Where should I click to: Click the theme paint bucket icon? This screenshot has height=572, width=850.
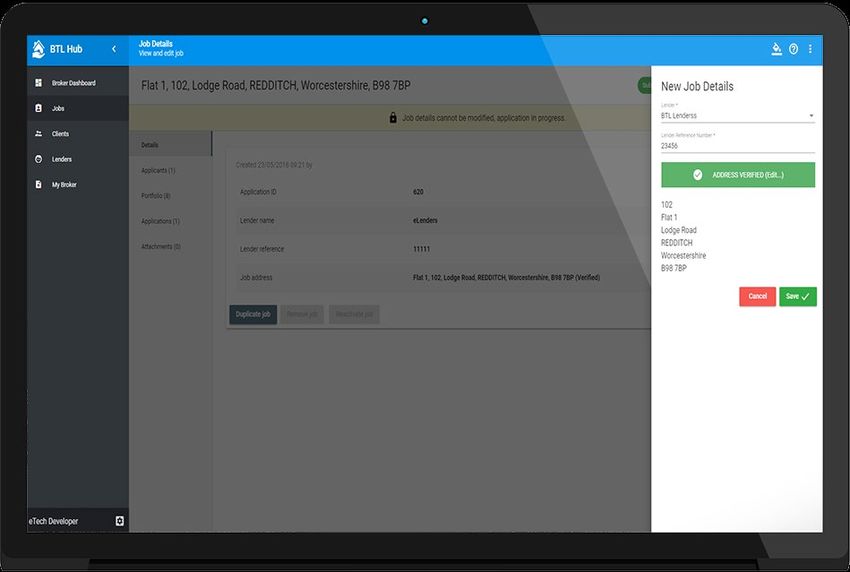click(x=776, y=49)
